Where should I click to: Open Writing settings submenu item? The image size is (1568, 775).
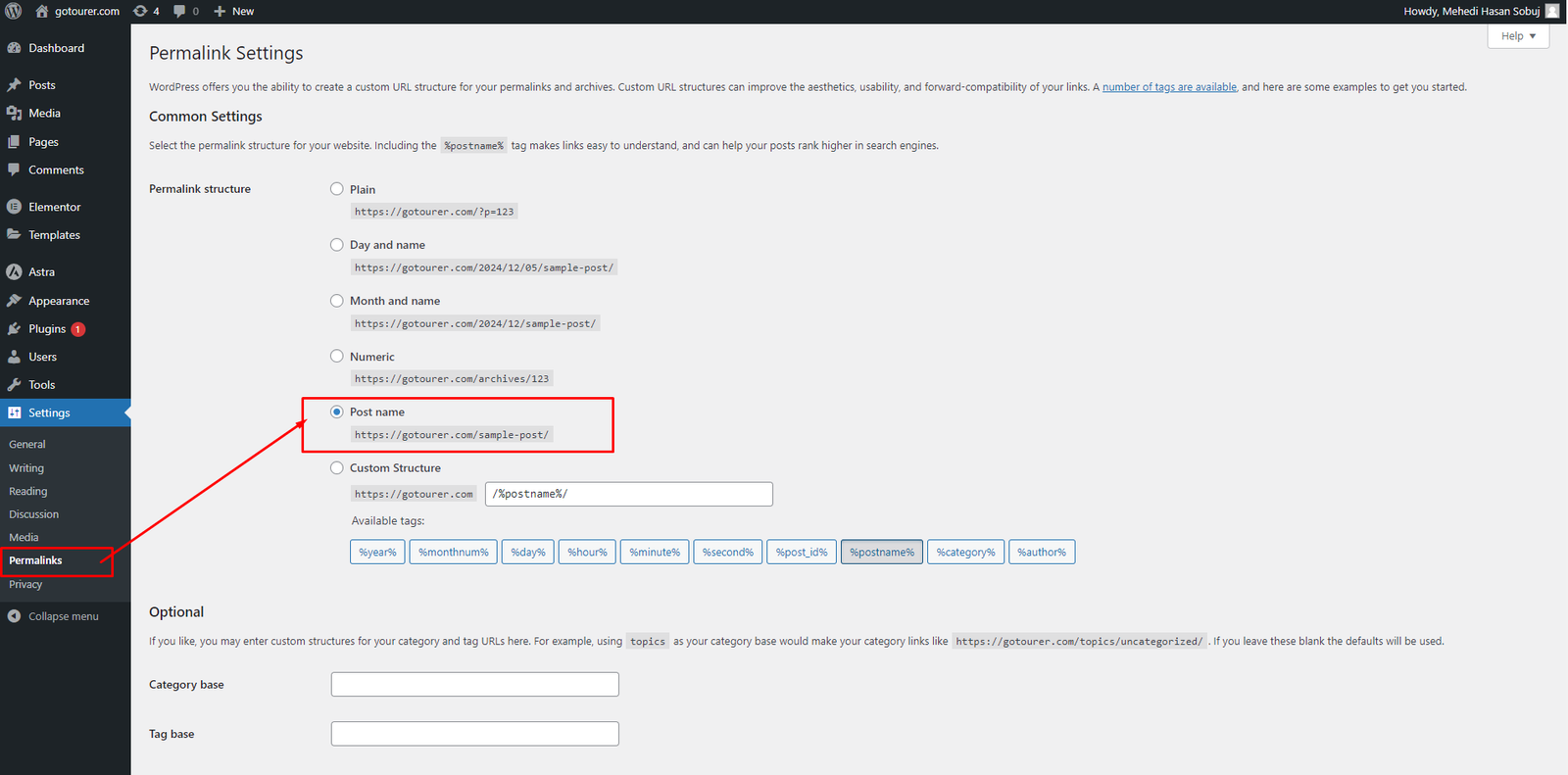click(x=26, y=468)
